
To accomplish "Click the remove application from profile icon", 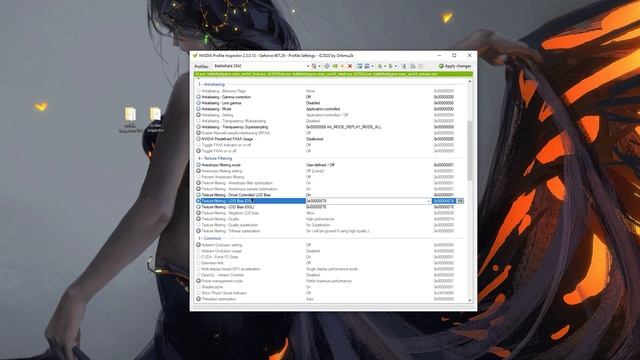I will (367, 66).
